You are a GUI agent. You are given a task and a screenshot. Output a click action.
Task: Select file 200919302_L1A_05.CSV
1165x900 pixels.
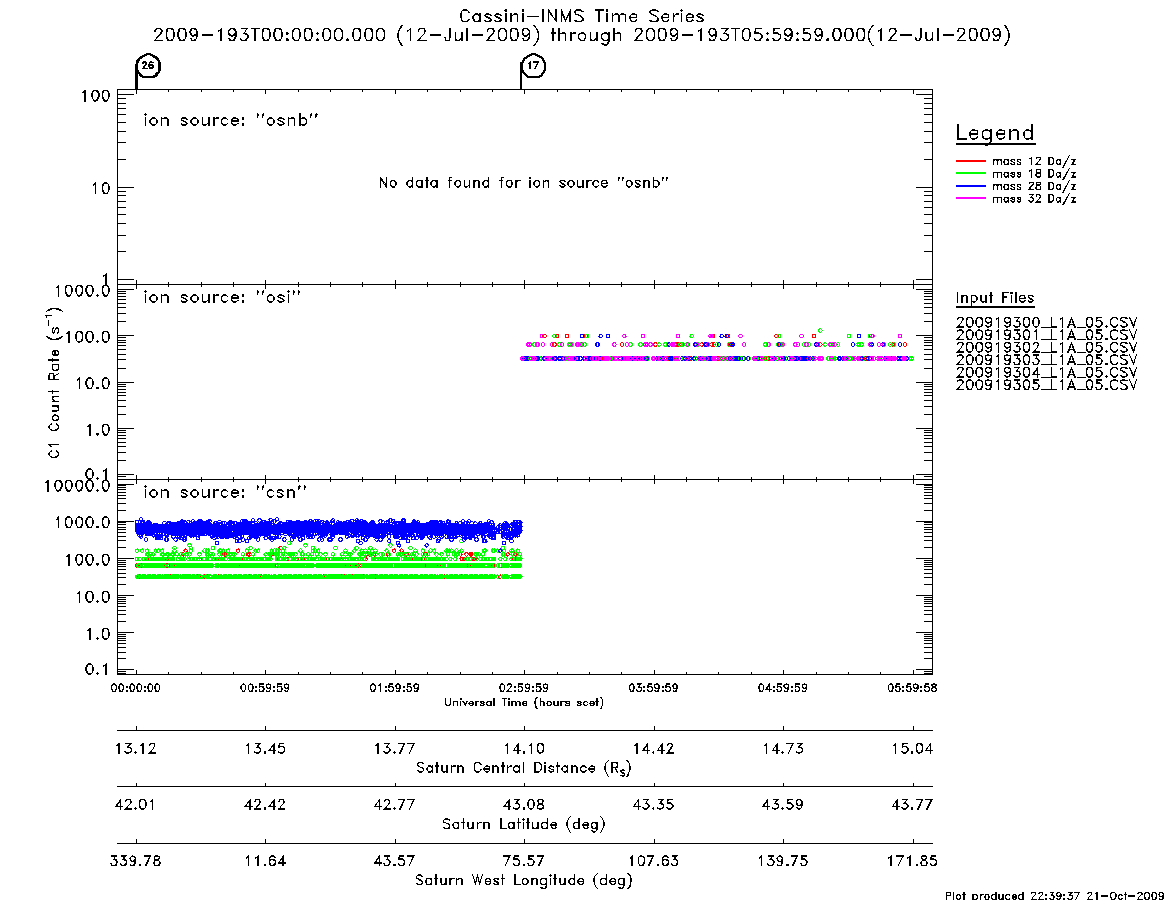1046,348
